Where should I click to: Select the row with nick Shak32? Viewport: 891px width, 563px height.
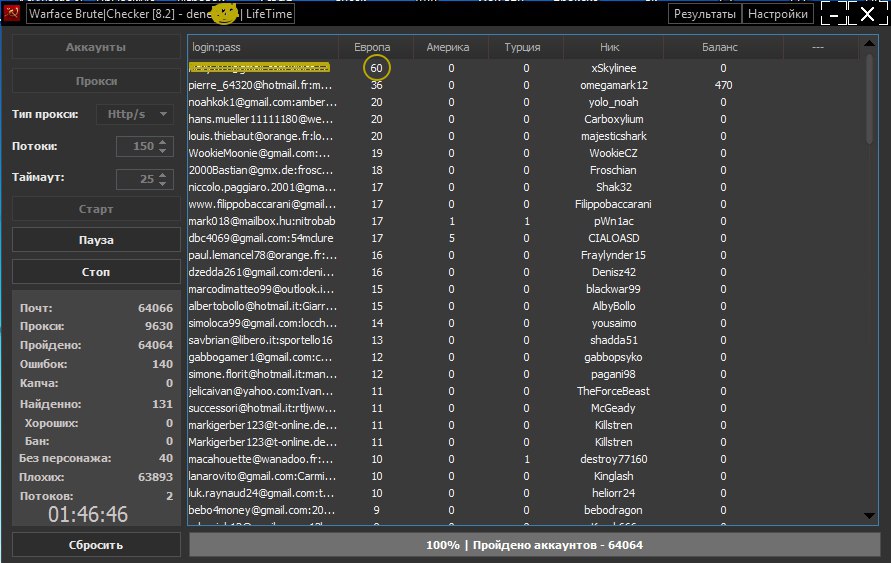click(523, 187)
